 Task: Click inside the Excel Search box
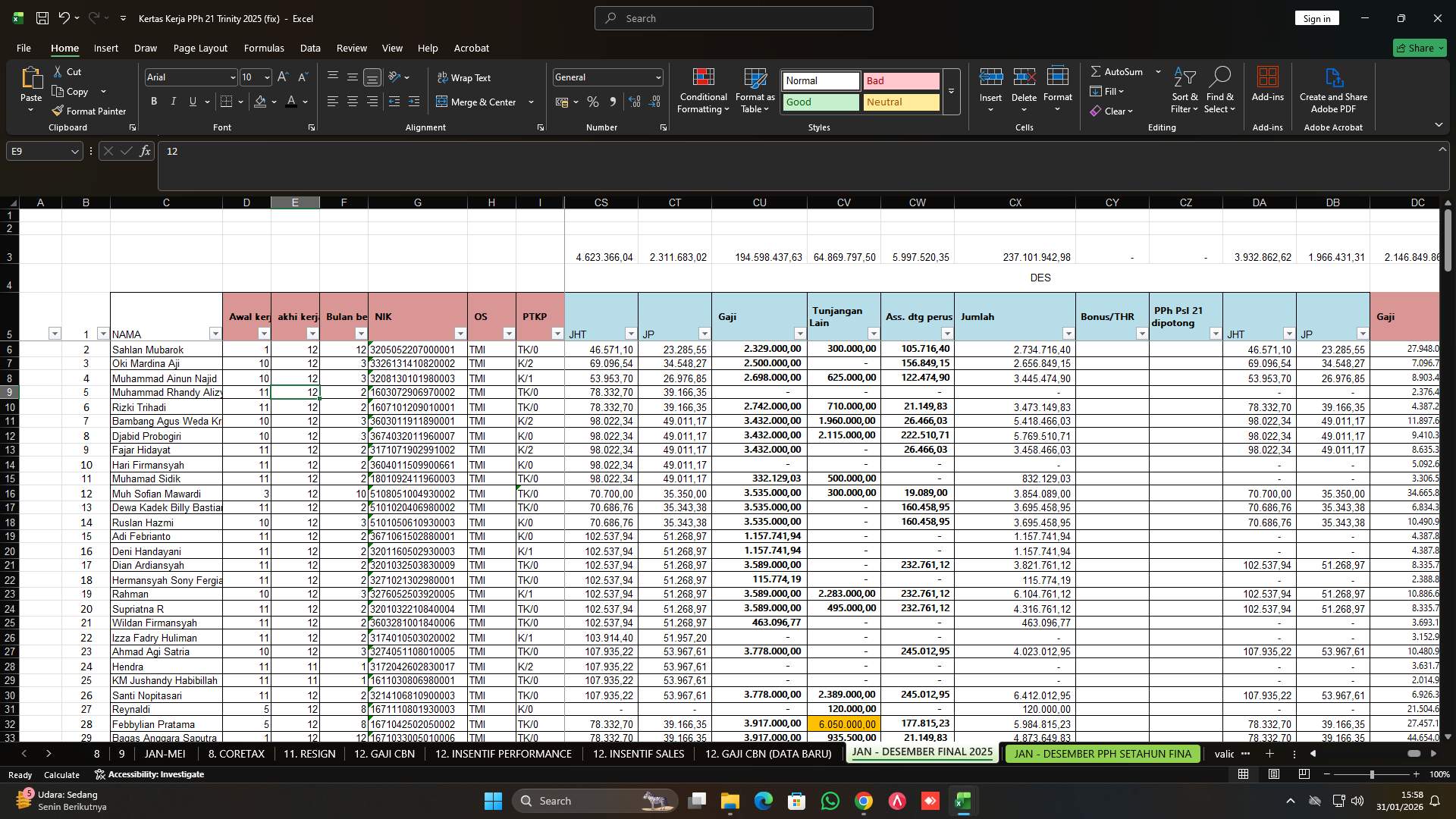[x=733, y=17]
